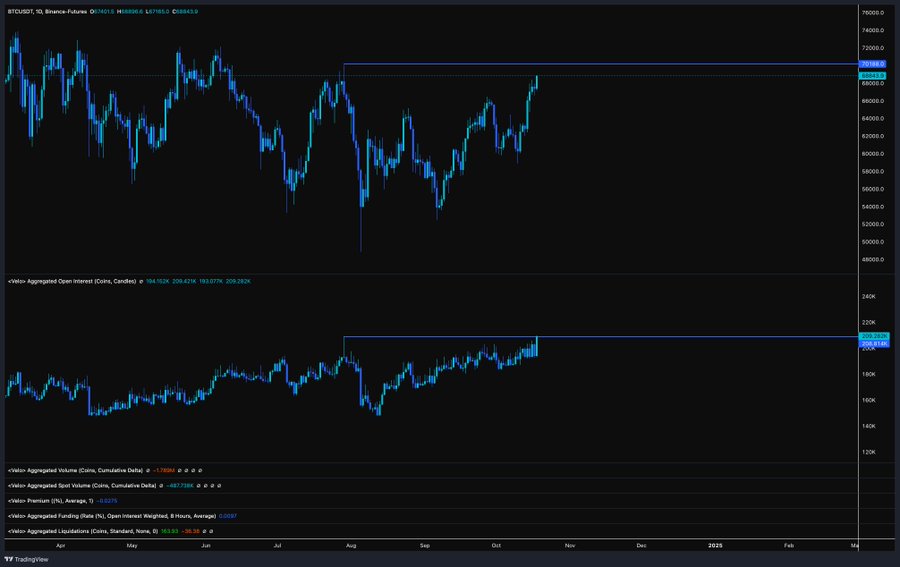Select the horizontal ray on open interest pane
900x567 pixels.
(600, 337)
